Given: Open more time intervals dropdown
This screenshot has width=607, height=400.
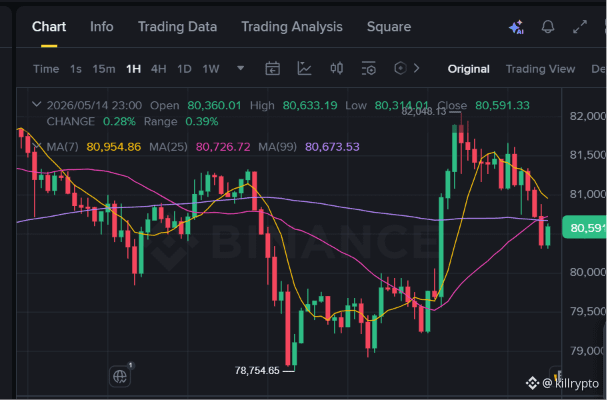Looking at the screenshot, I should (240, 69).
